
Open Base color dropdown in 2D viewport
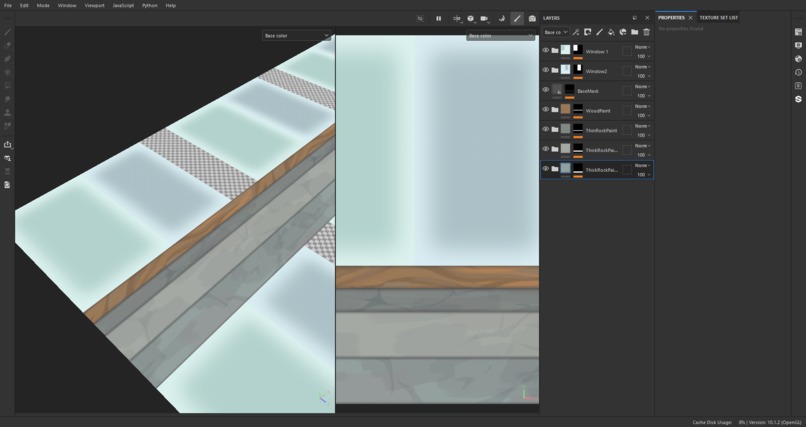pyautogui.click(x=500, y=36)
